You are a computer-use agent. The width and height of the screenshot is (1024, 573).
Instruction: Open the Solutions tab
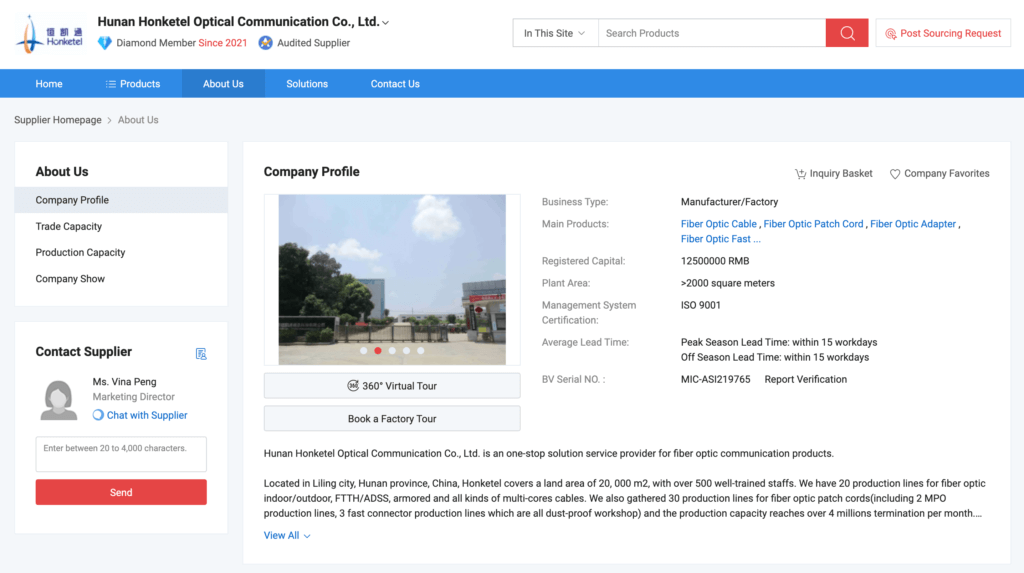coord(307,84)
